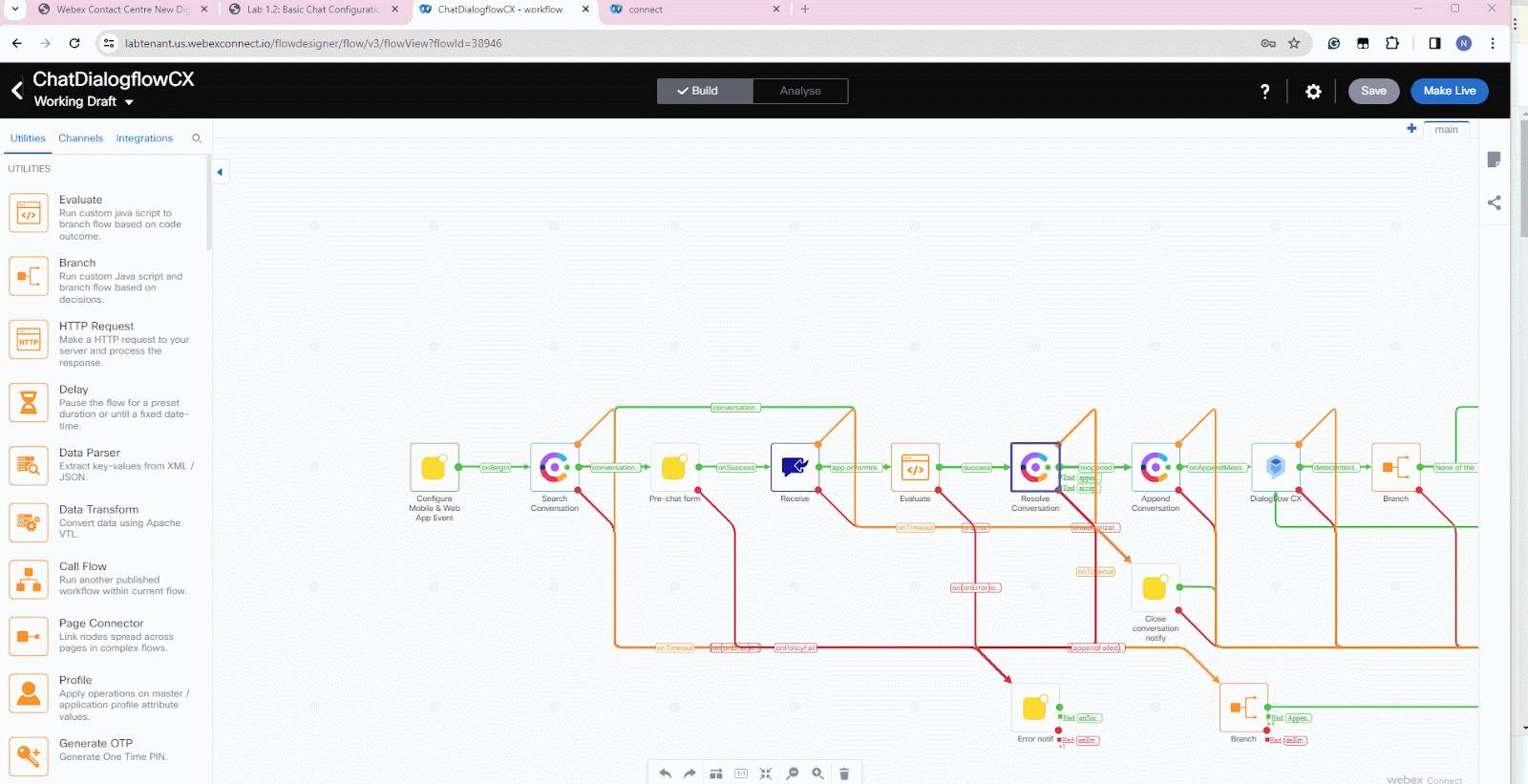Open the Integrations tab

tap(144, 138)
